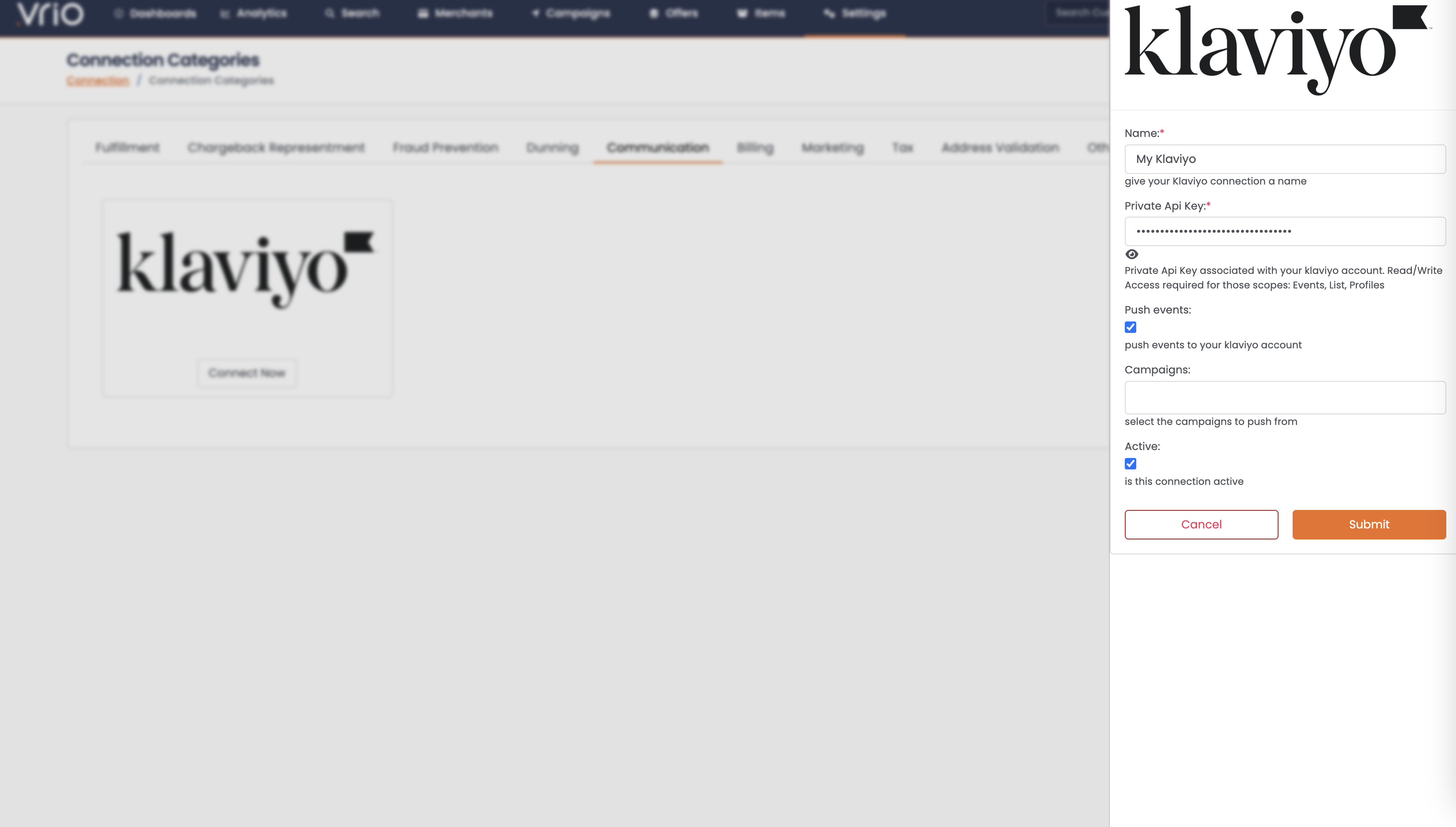Open the Settings menu
This screenshot has width=1456, height=827.
(855, 14)
